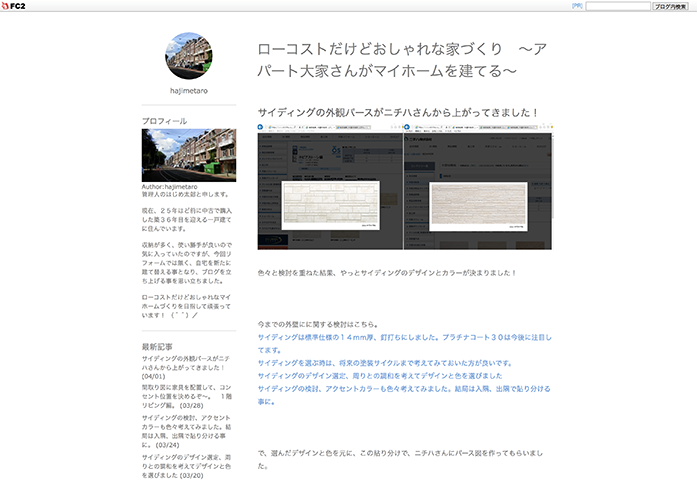Click the ブログ内検索 search button
The width and height of the screenshot is (697, 481).
pos(670,6)
